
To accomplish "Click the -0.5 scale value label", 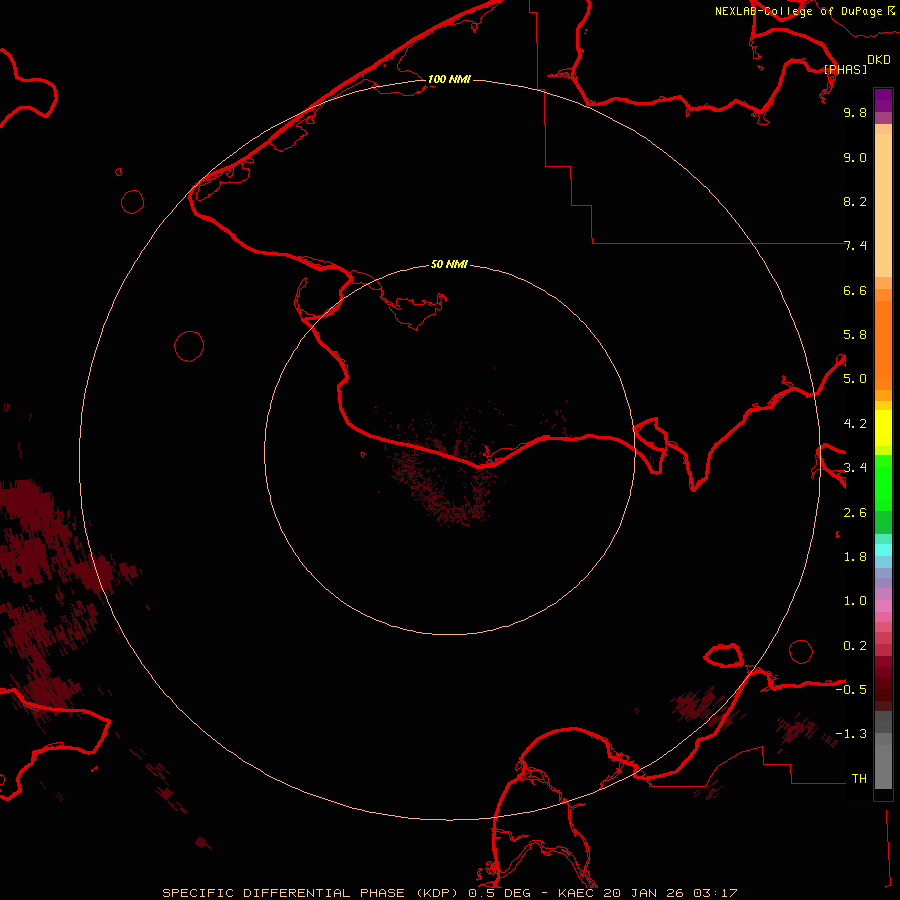I will pos(854,690).
